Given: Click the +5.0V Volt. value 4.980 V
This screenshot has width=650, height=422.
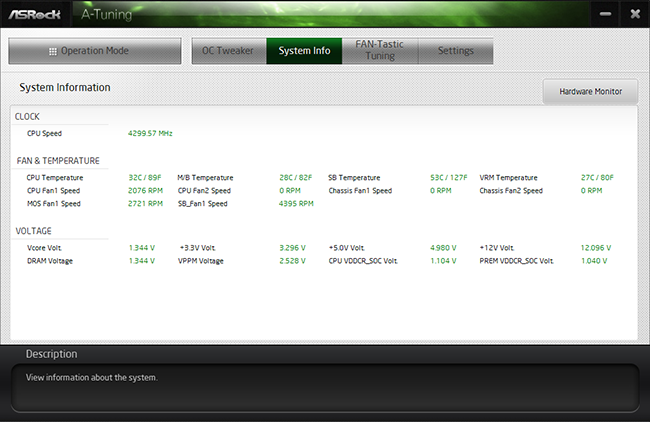Looking at the screenshot, I should pyautogui.click(x=443, y=248).
